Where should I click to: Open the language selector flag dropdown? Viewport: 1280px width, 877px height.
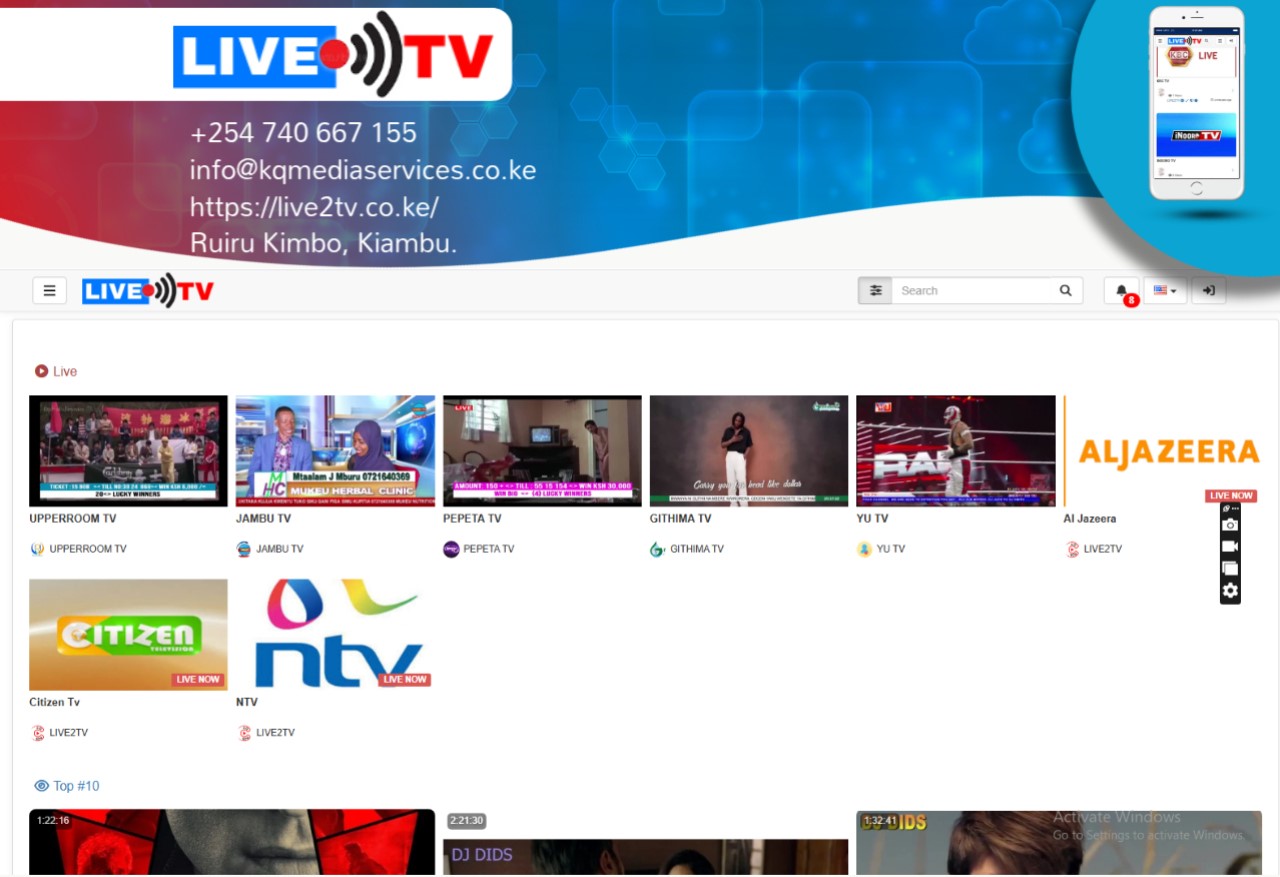click(1164, 289)
